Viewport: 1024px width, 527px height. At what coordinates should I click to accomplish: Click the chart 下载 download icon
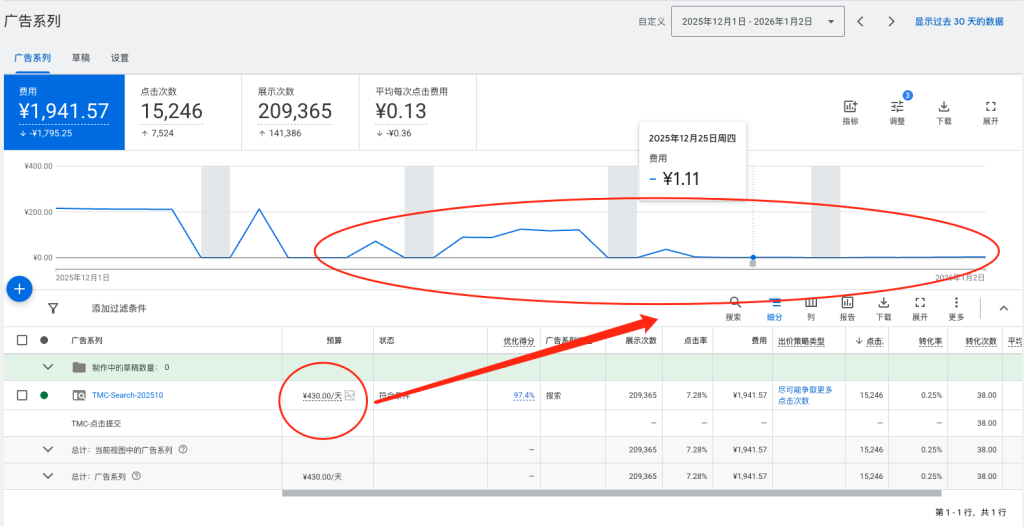tap(944, 106)
